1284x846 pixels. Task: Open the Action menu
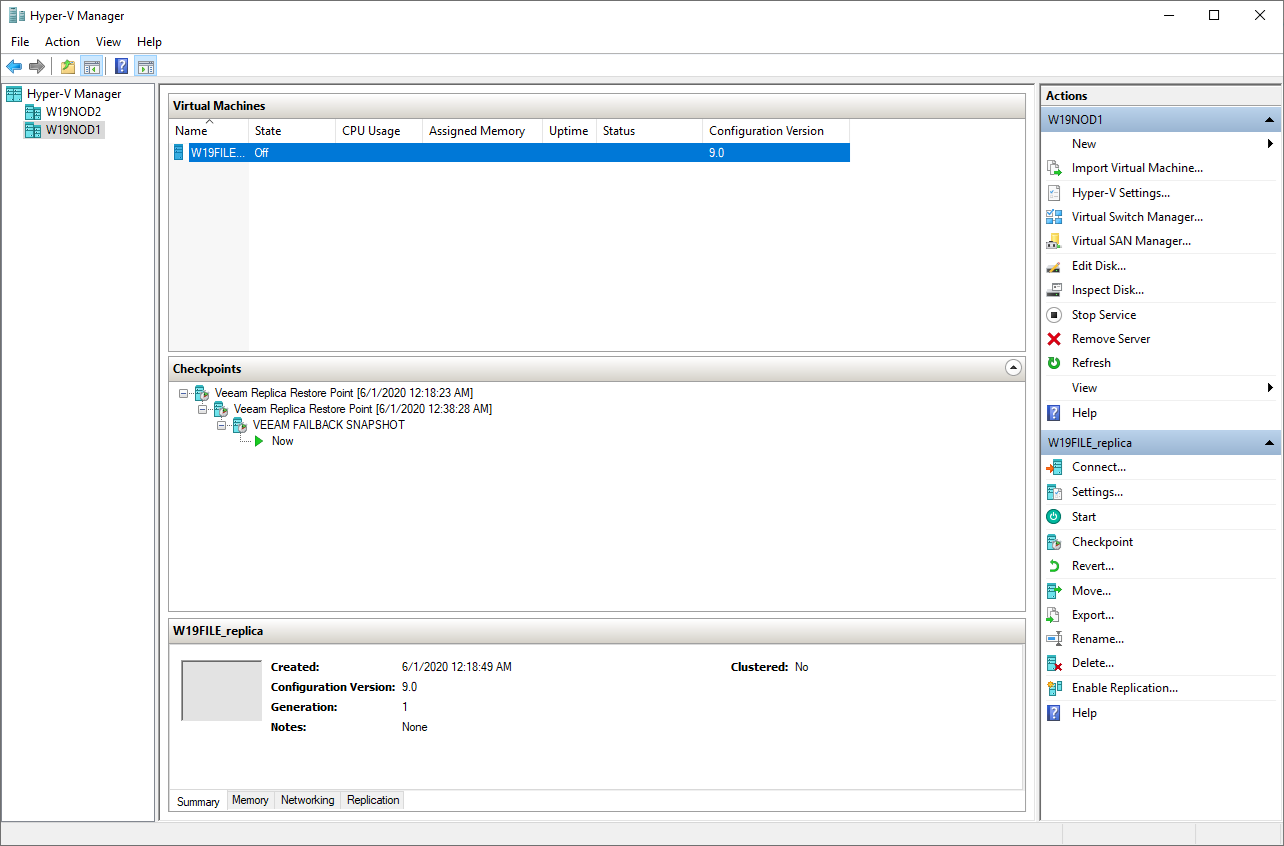pos(62,42)
